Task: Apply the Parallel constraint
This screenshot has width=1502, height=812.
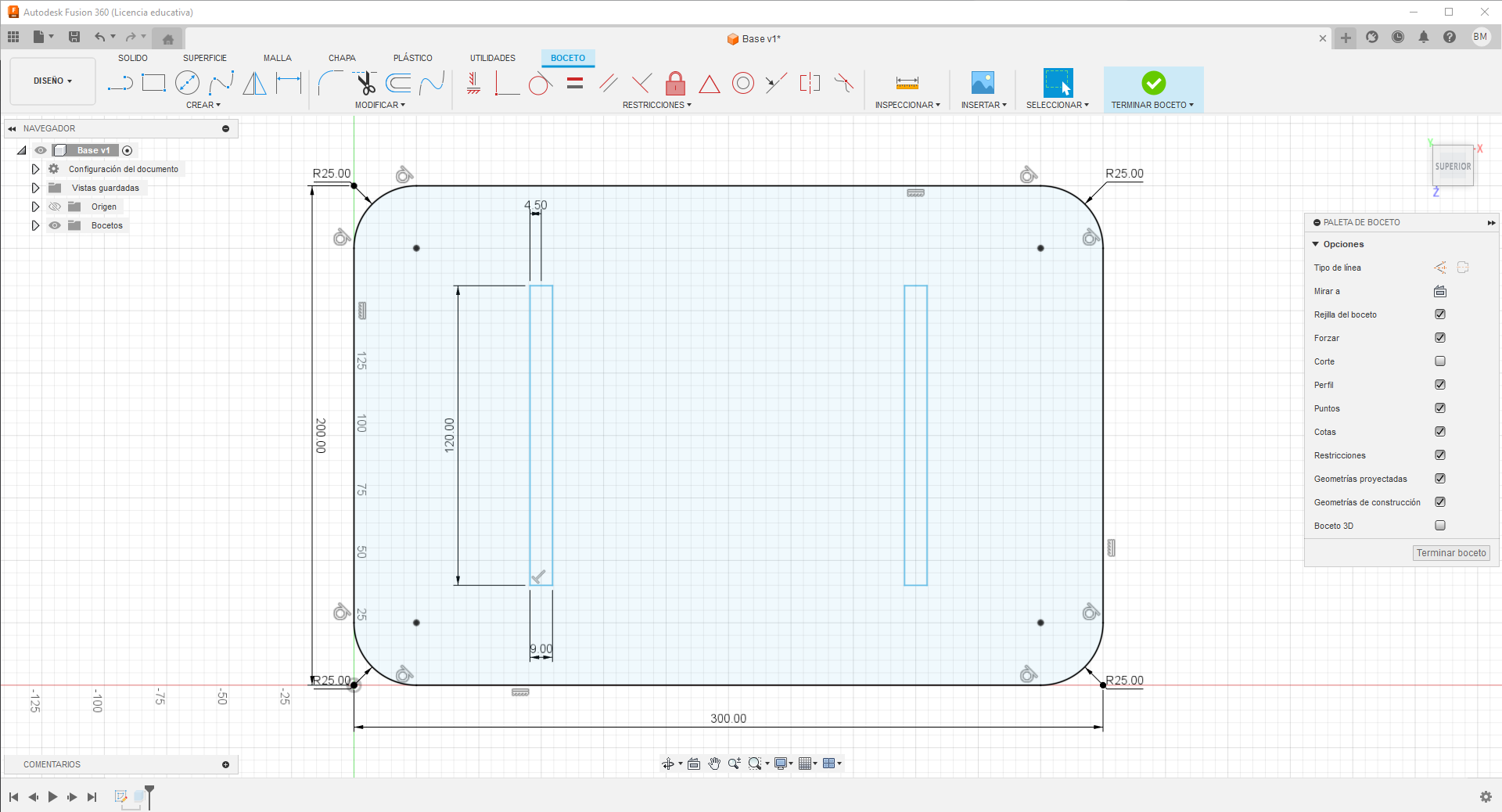Action: (x=608, y=83)
